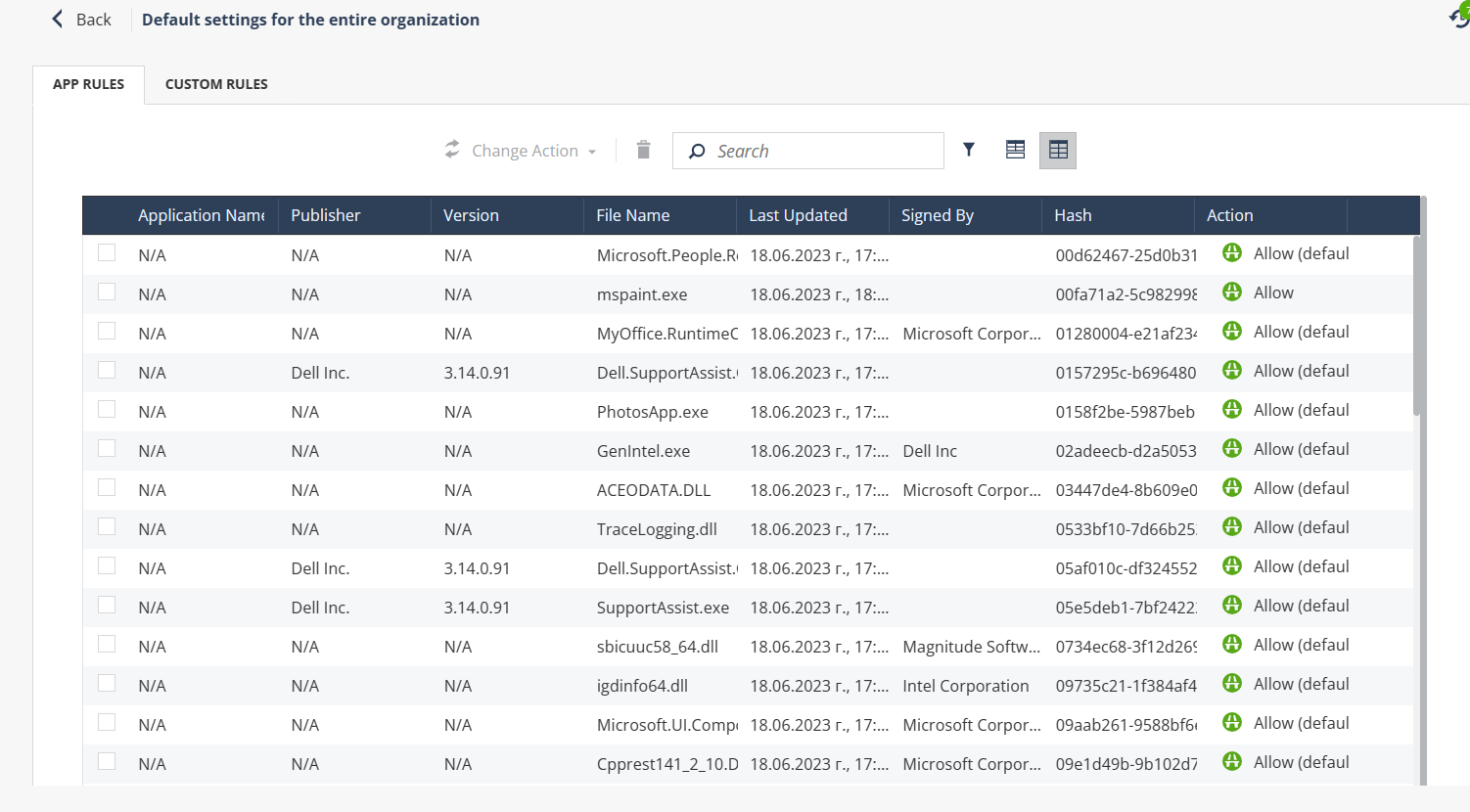Click green Allow icon in hash 05af010c row
The height and width of the screenshot is (812, 1470).
1232,565
